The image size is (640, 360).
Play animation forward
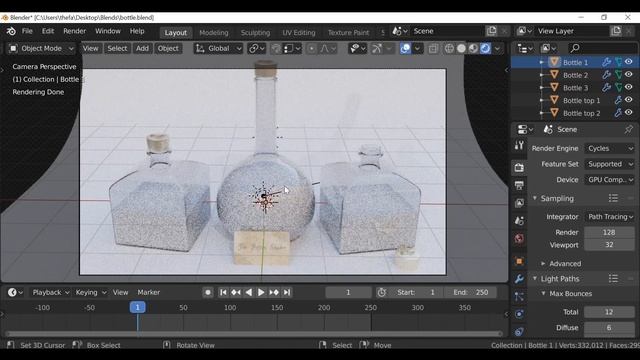click(261, 292)
